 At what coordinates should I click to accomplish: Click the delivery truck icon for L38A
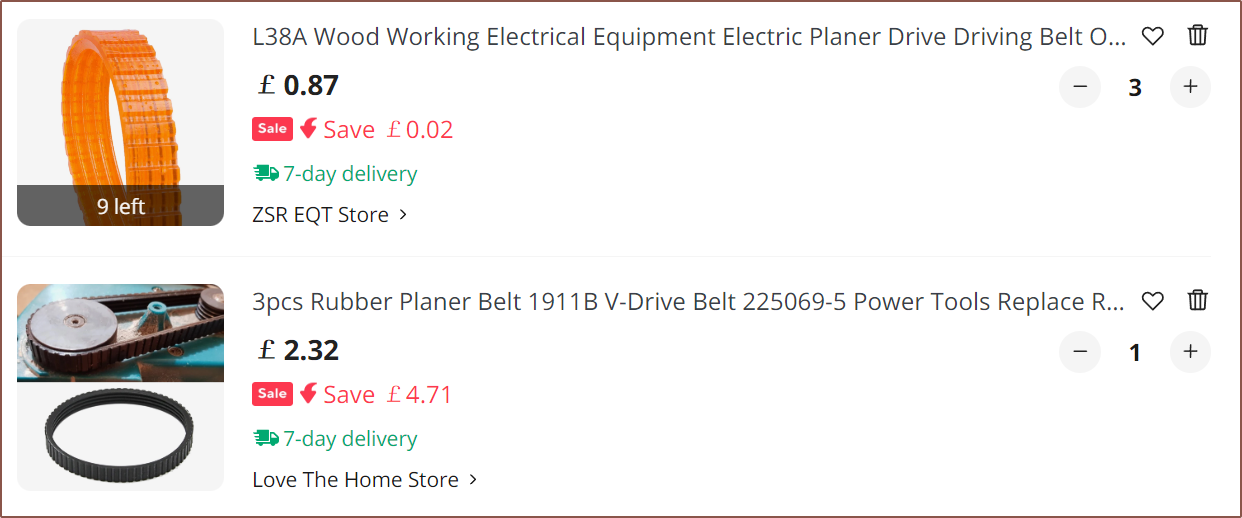(x=266, y=174)
